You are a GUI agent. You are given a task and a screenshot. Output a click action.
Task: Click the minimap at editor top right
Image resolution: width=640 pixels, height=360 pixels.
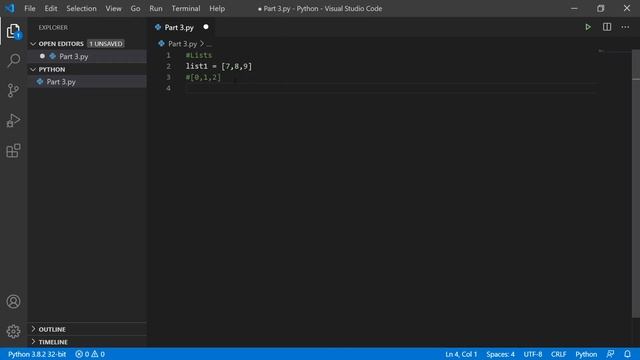pyautogui.click(x=614, y=52)
